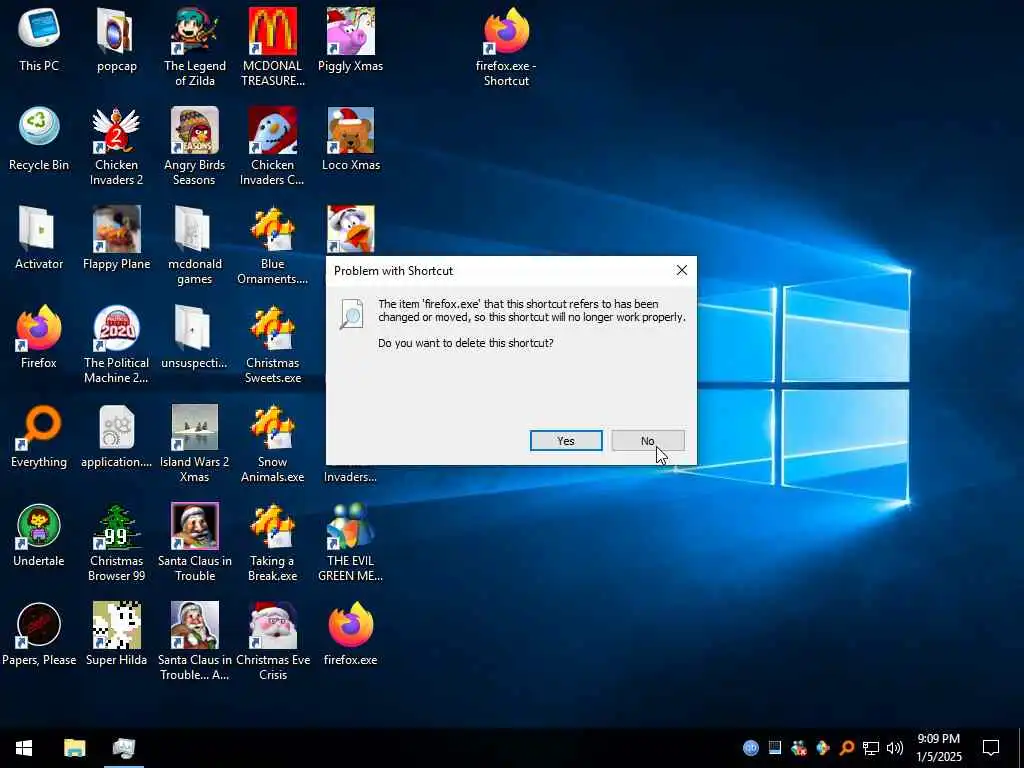1024x768 pixels.
Task: Select the Everything search shortcut on desktop
Action: pyautogui.click(x=39, y=436)
